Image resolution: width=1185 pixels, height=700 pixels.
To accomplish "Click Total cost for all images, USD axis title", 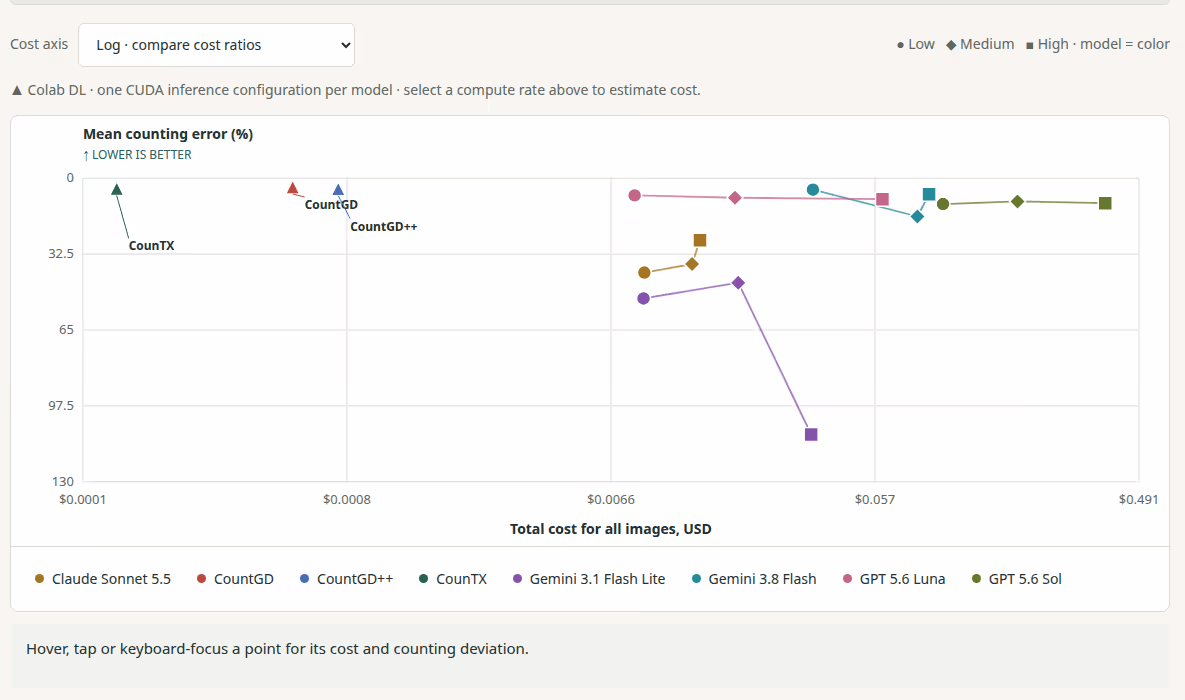I will click(x=611, y=529).
